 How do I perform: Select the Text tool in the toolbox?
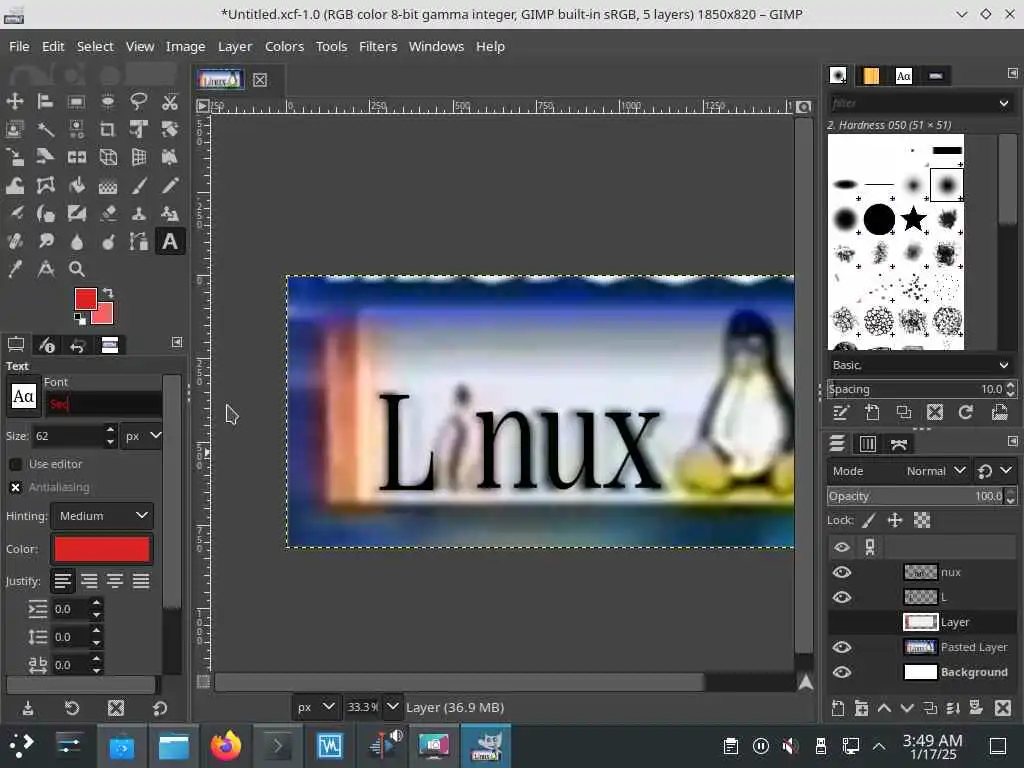tap(170, 242)
